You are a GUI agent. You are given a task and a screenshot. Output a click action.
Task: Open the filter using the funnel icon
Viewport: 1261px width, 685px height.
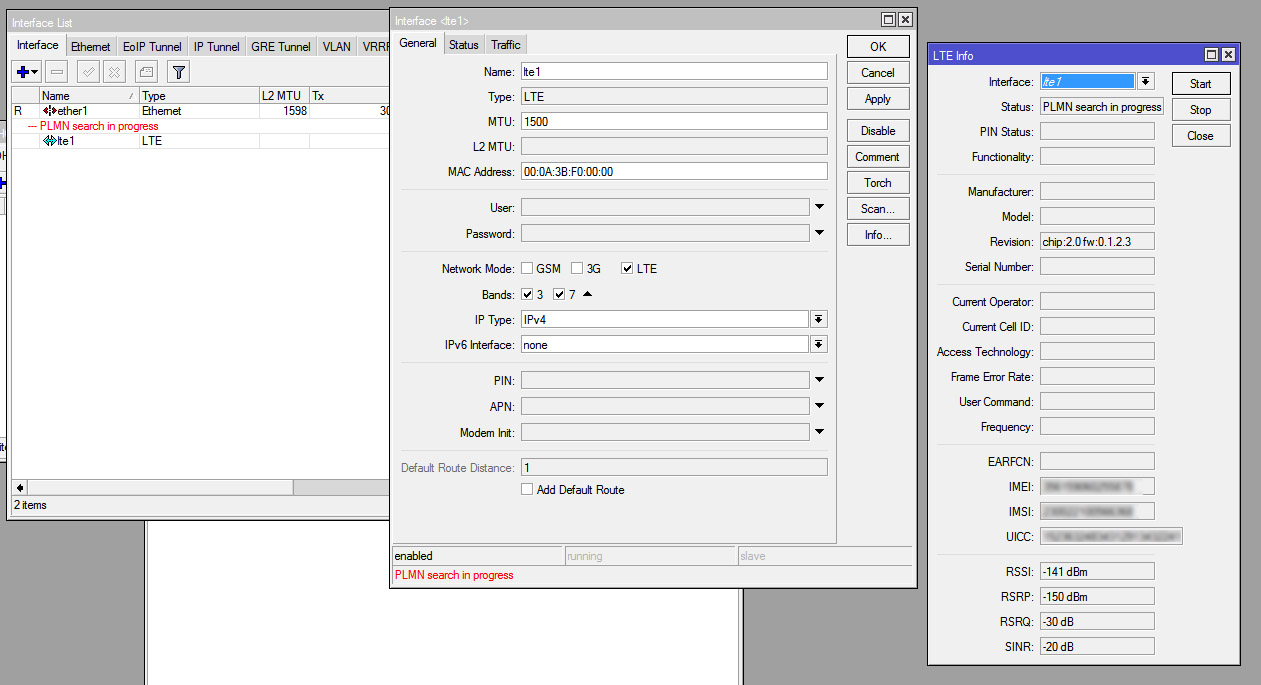[x=177, y=71]
